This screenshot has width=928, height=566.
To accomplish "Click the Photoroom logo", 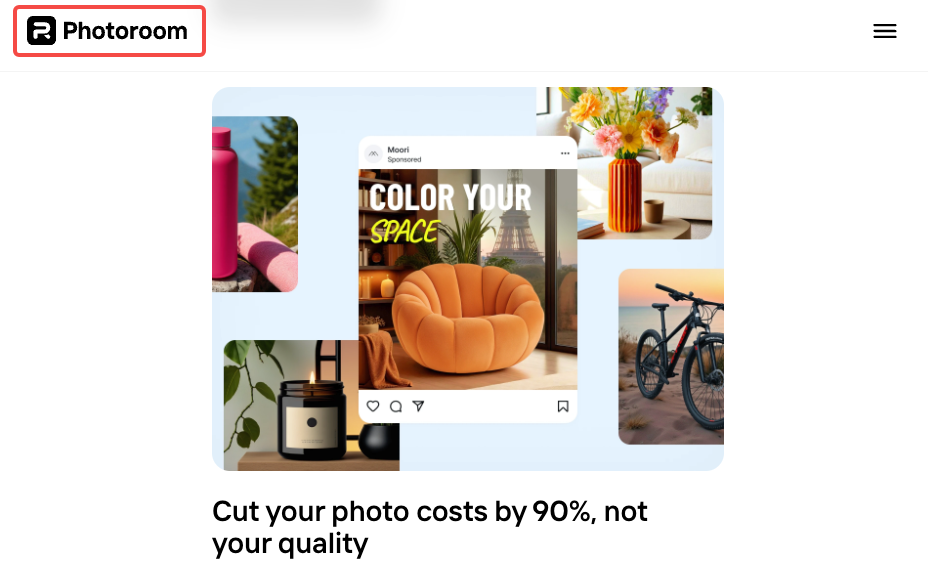I will [108, 31].
